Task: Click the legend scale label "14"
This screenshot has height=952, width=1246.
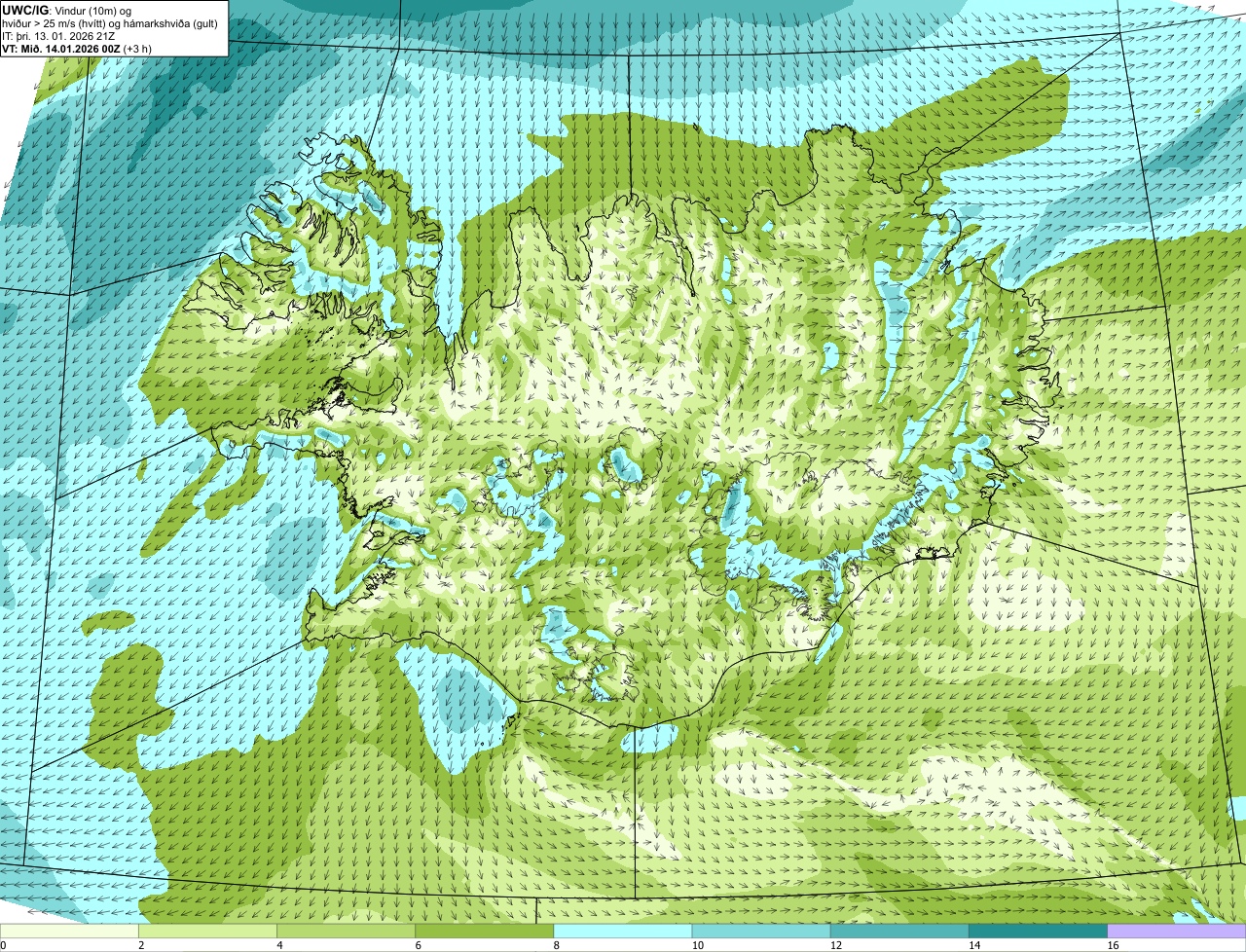Action: tap(974, 945)
